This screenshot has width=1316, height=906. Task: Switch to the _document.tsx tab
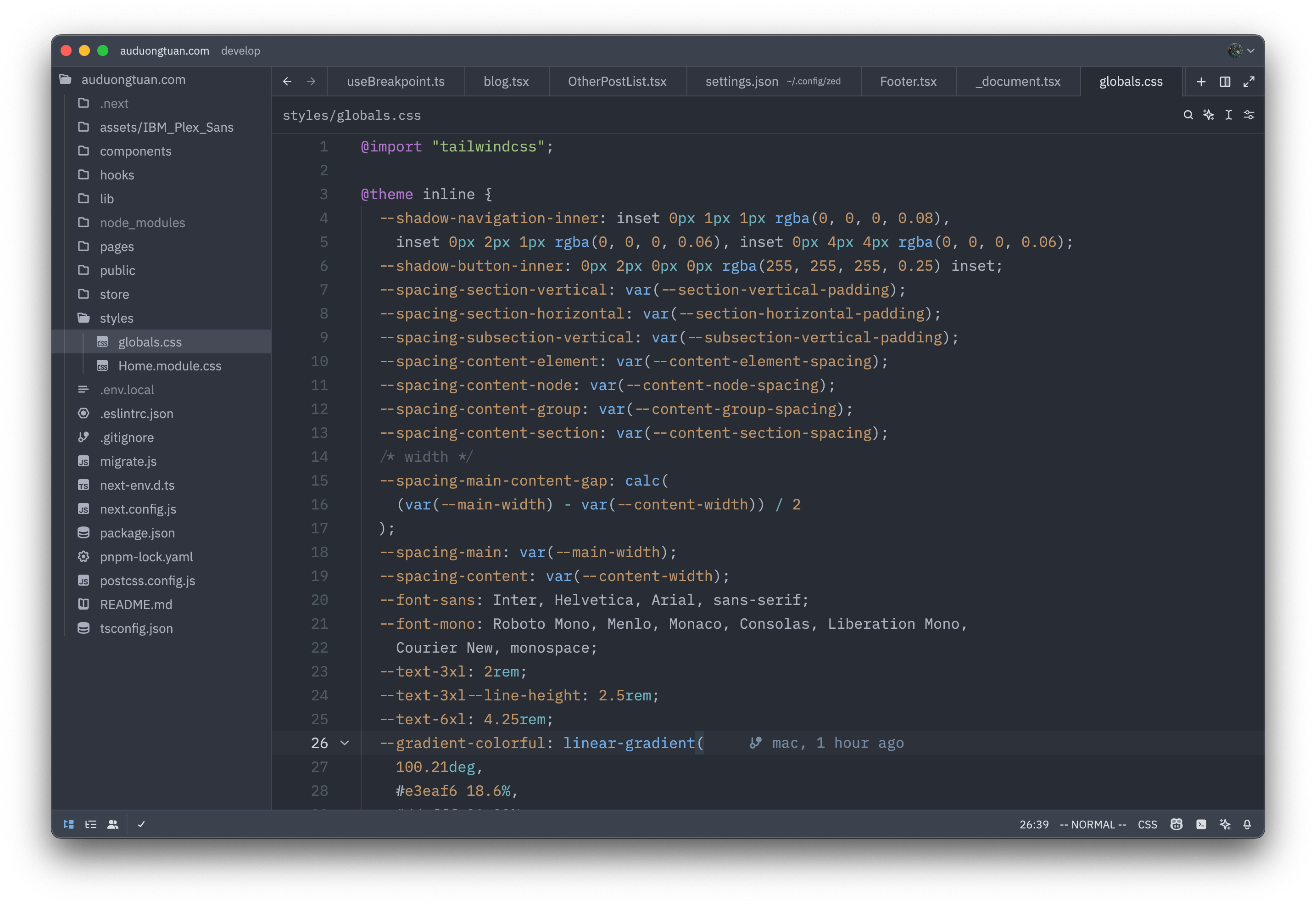(x=1018, y=82)
